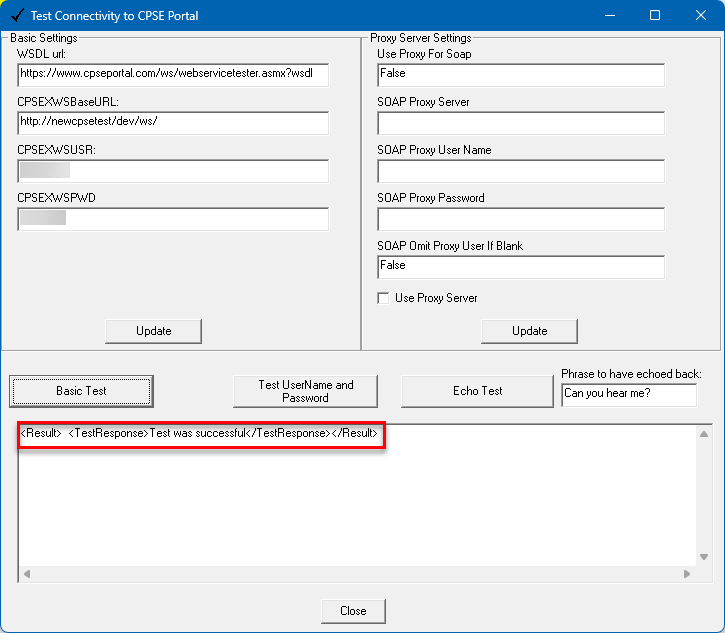Click the phrase to have echoed back field

click(629, 395)
